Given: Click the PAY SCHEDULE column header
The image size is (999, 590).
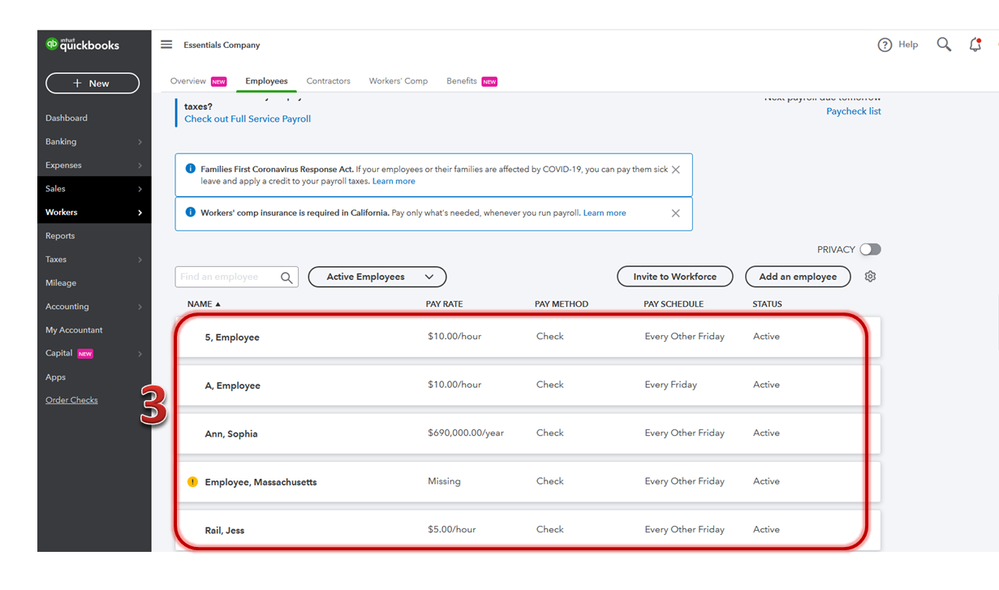Looking at the screenshot, I should tap(673, 304).
